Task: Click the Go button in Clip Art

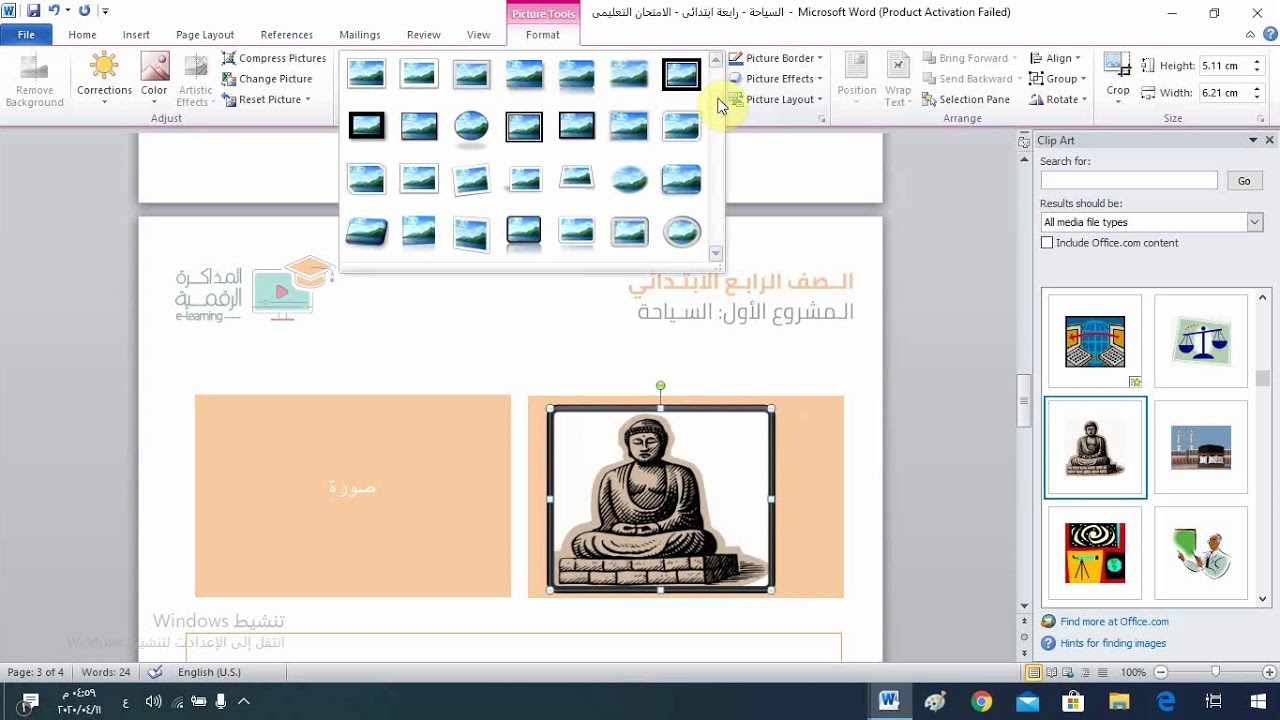Action: (1244, 181)
